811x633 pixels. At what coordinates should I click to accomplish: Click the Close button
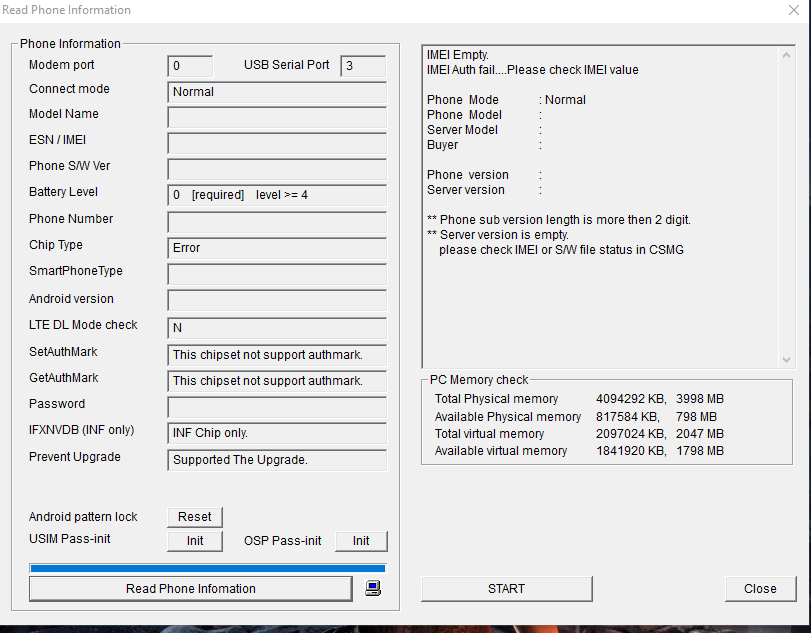pyautogui.click(x=760, y=589)
